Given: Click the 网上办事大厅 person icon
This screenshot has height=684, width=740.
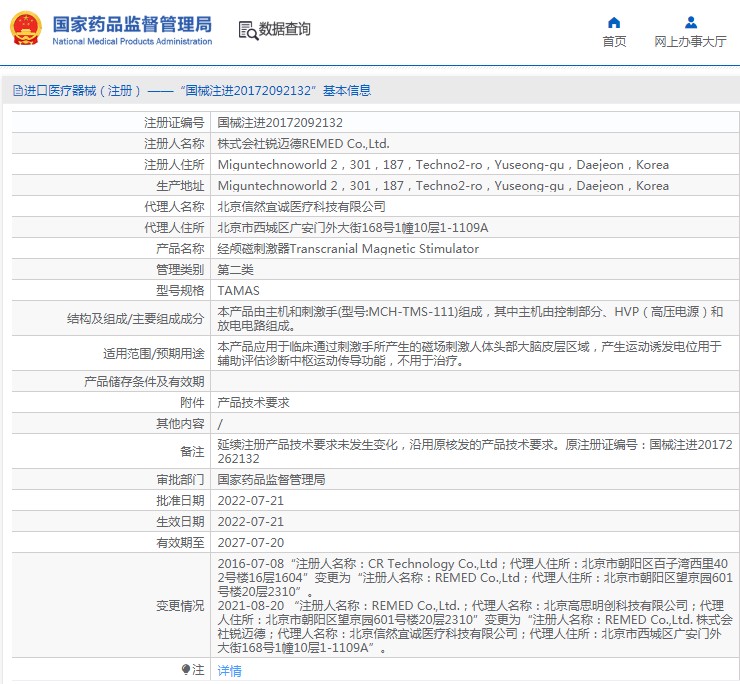Looking at the screenshot, I should [690, 22].
